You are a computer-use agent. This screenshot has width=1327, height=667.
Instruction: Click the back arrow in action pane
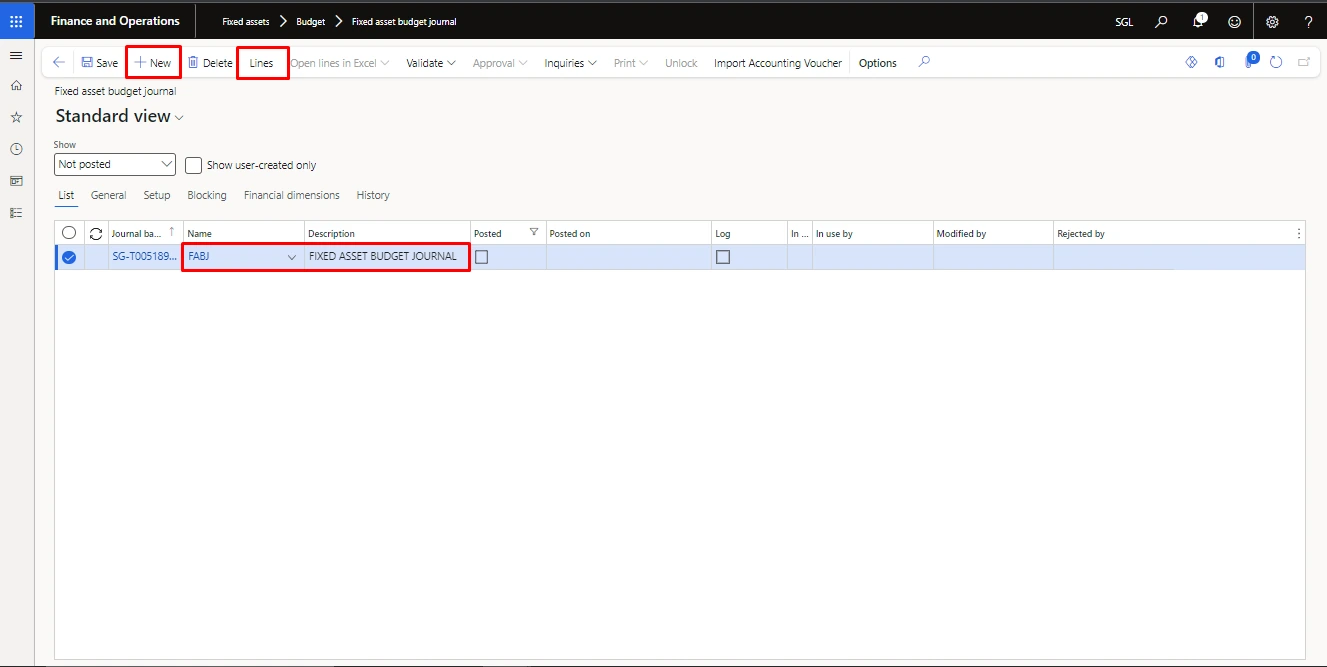(x=59, y=63)
